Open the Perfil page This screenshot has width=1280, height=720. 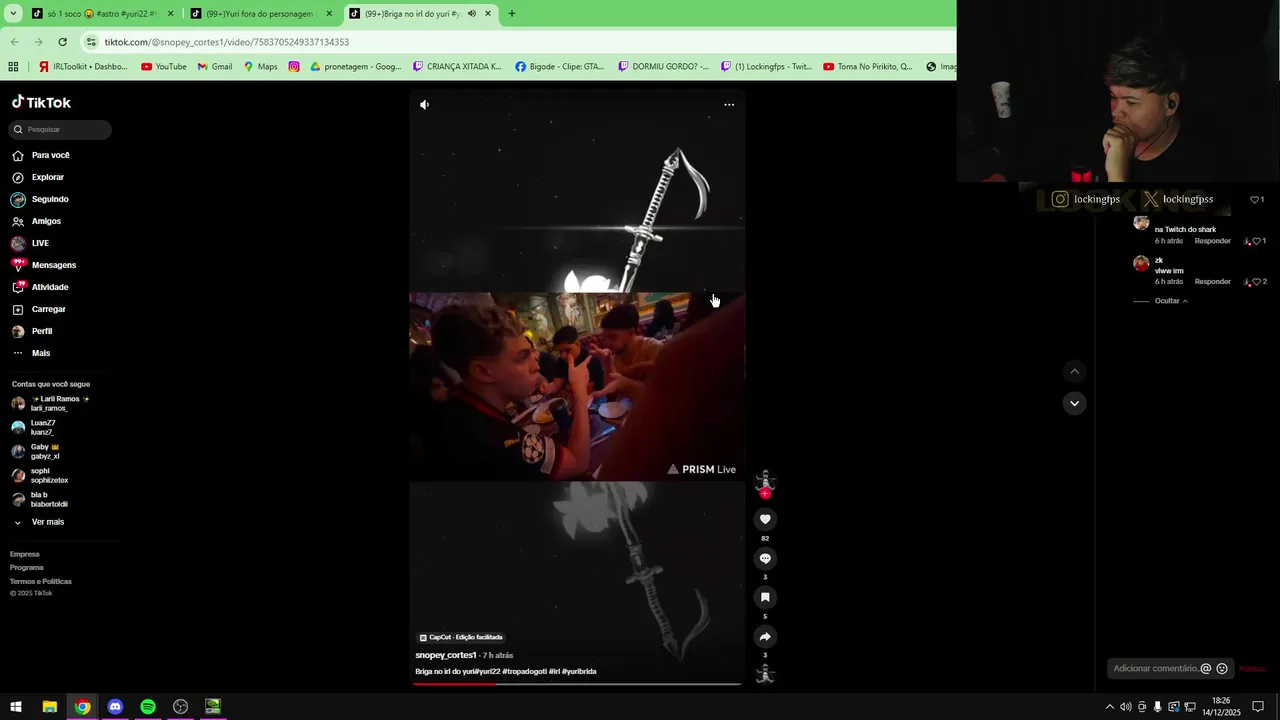(x=32, y=331)
